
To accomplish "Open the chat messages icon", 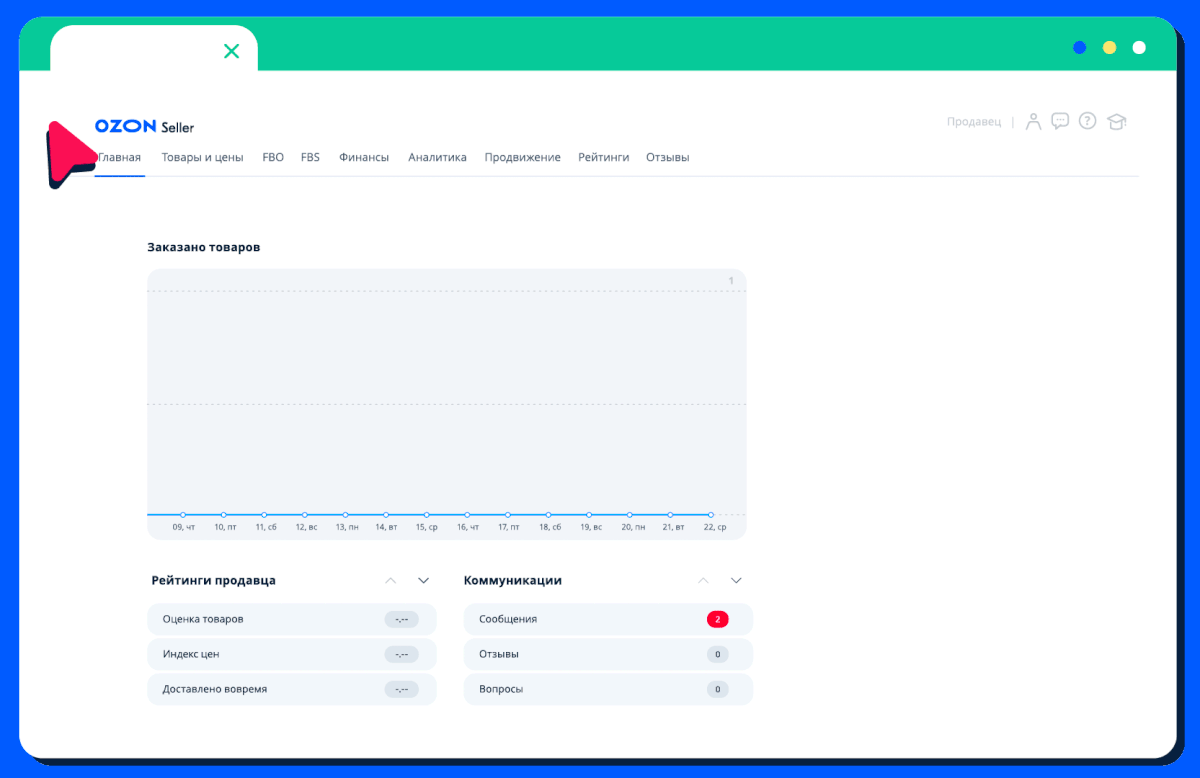I will pos(1060,121).
